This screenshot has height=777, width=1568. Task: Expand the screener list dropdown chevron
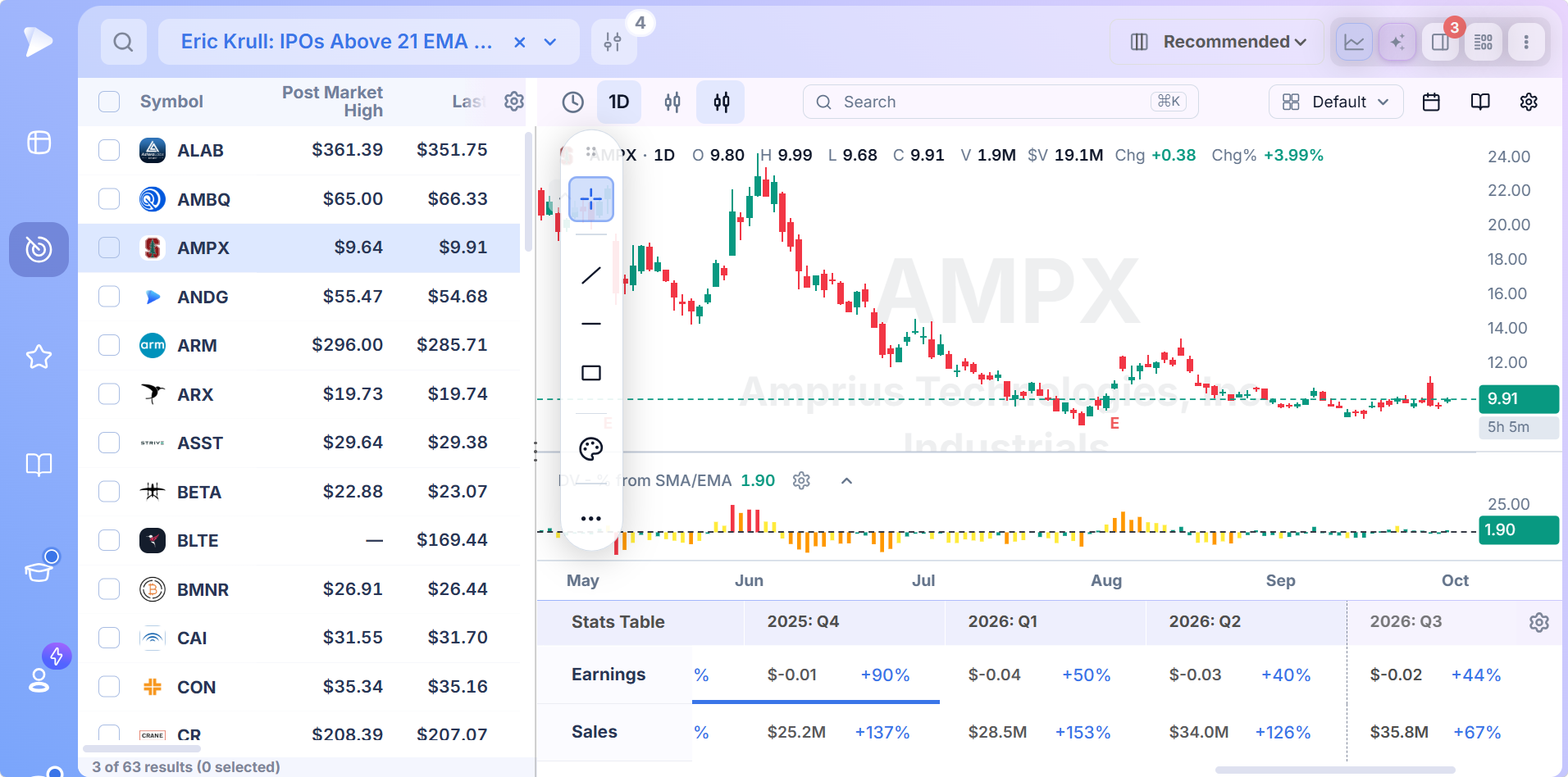(550, 42)
